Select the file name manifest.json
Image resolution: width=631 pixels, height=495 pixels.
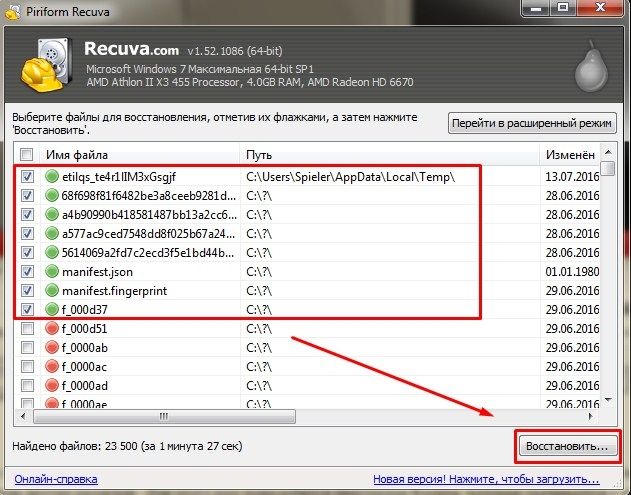(97, 272)
